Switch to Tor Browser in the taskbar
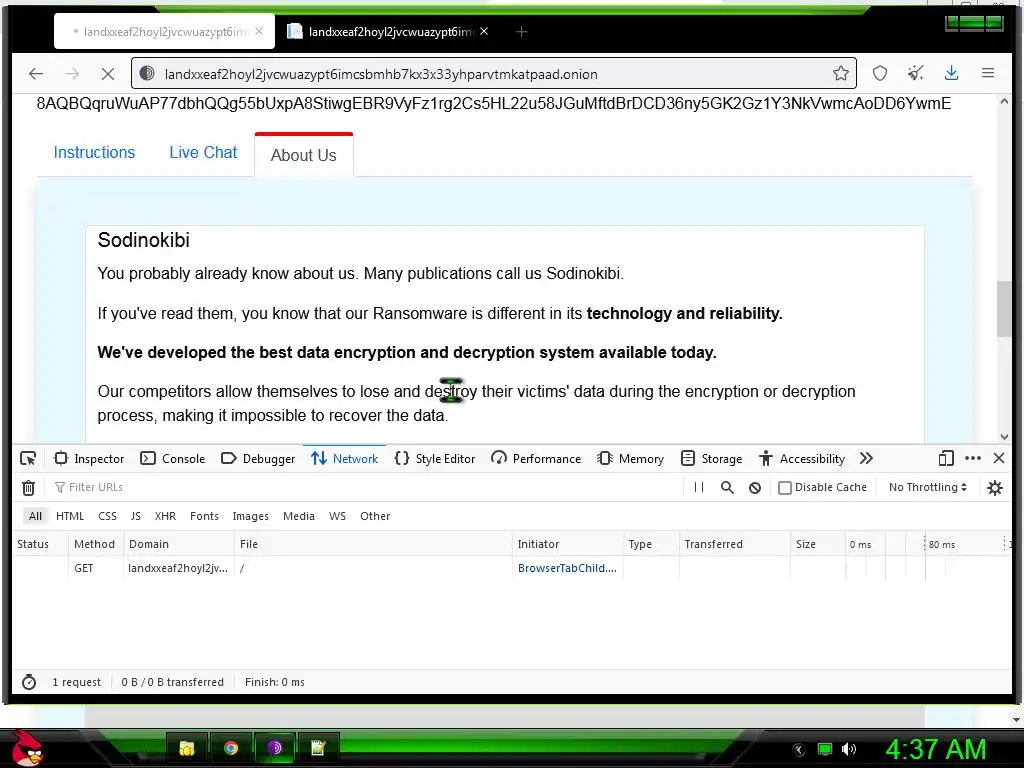The image size is (1024, 768). tap(274, 748)
